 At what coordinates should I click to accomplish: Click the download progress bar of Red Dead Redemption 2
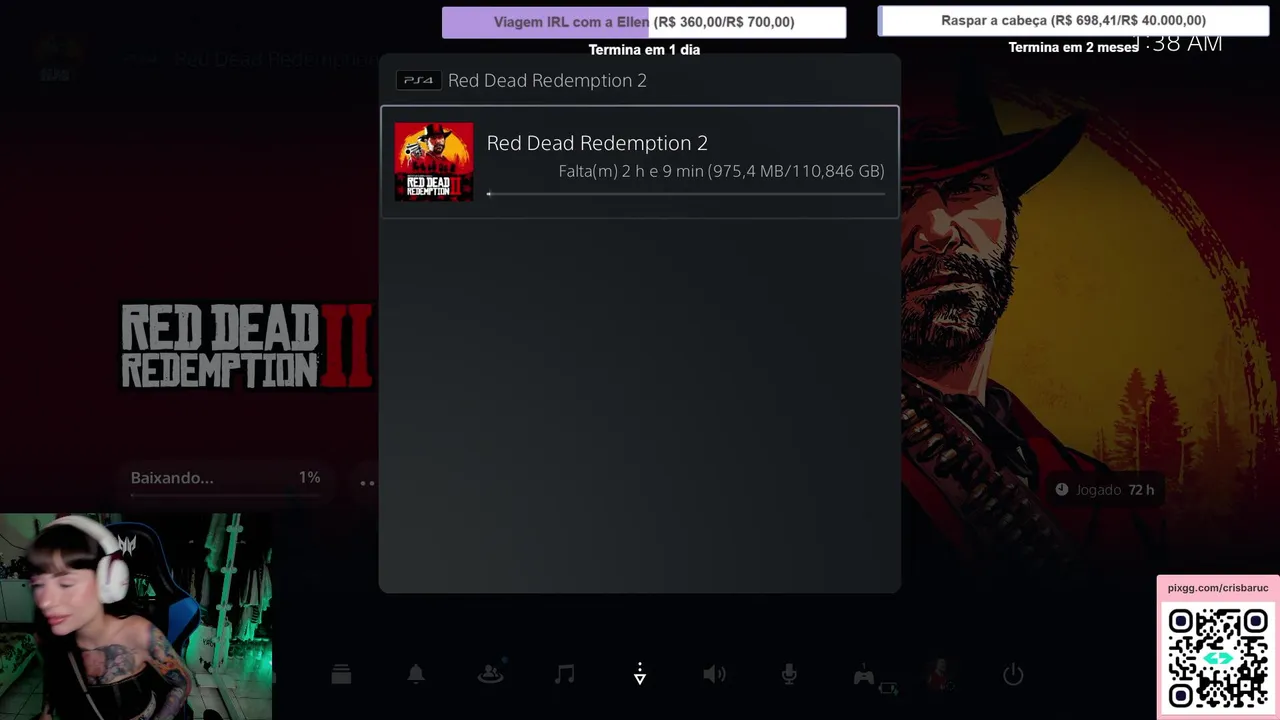[x=686, y=194]
